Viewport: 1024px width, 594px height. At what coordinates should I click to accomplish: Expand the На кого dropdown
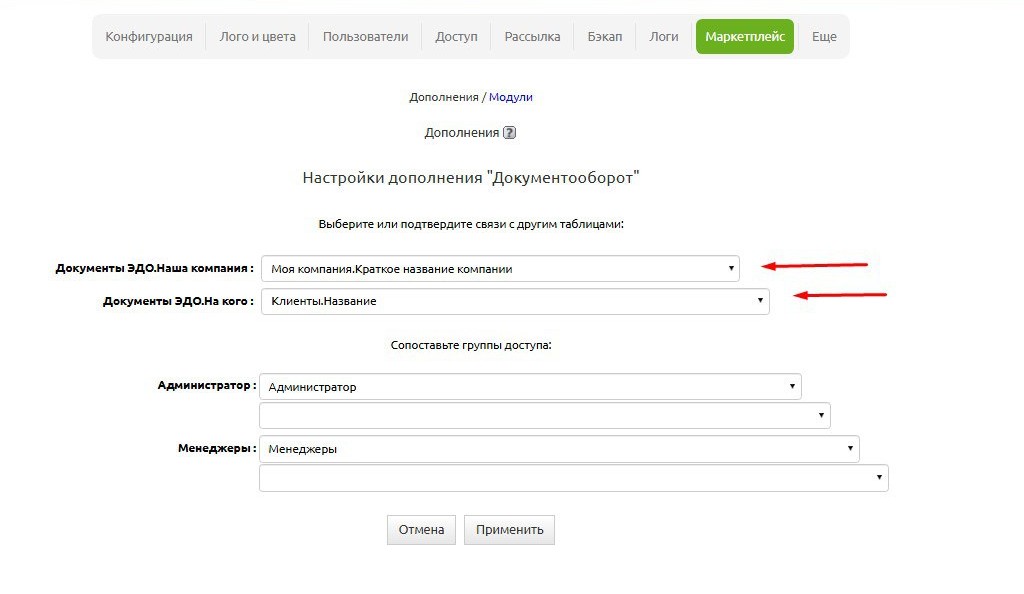515,301
